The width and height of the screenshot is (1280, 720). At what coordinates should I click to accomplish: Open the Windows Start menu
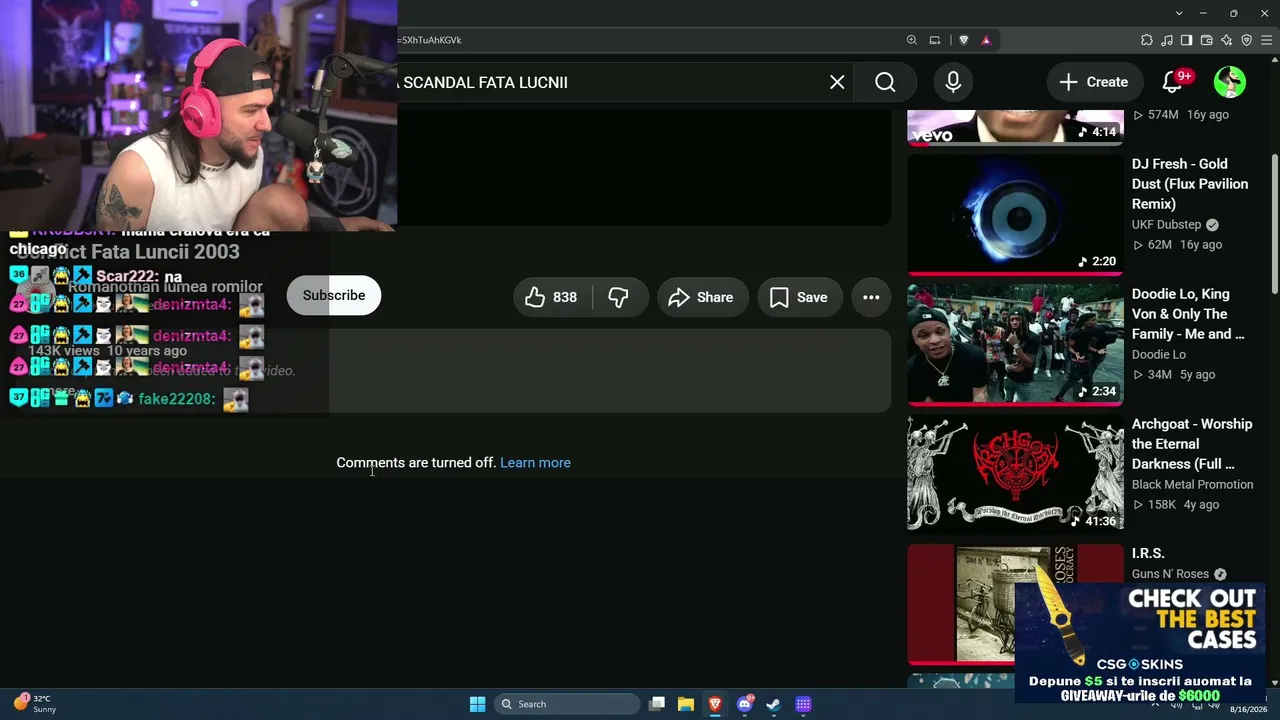[477, 704]
